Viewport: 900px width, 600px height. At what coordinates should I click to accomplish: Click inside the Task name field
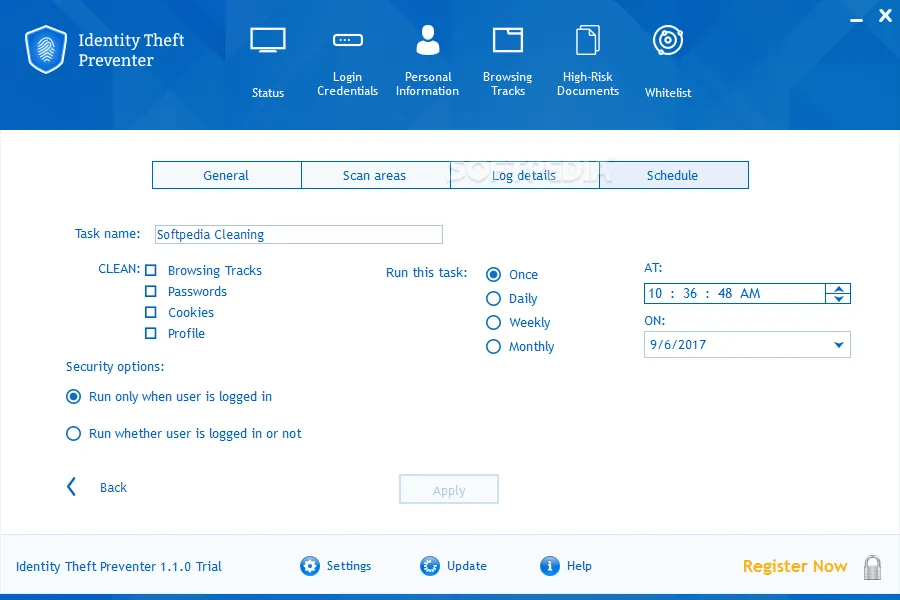click(x=298, y=234)
